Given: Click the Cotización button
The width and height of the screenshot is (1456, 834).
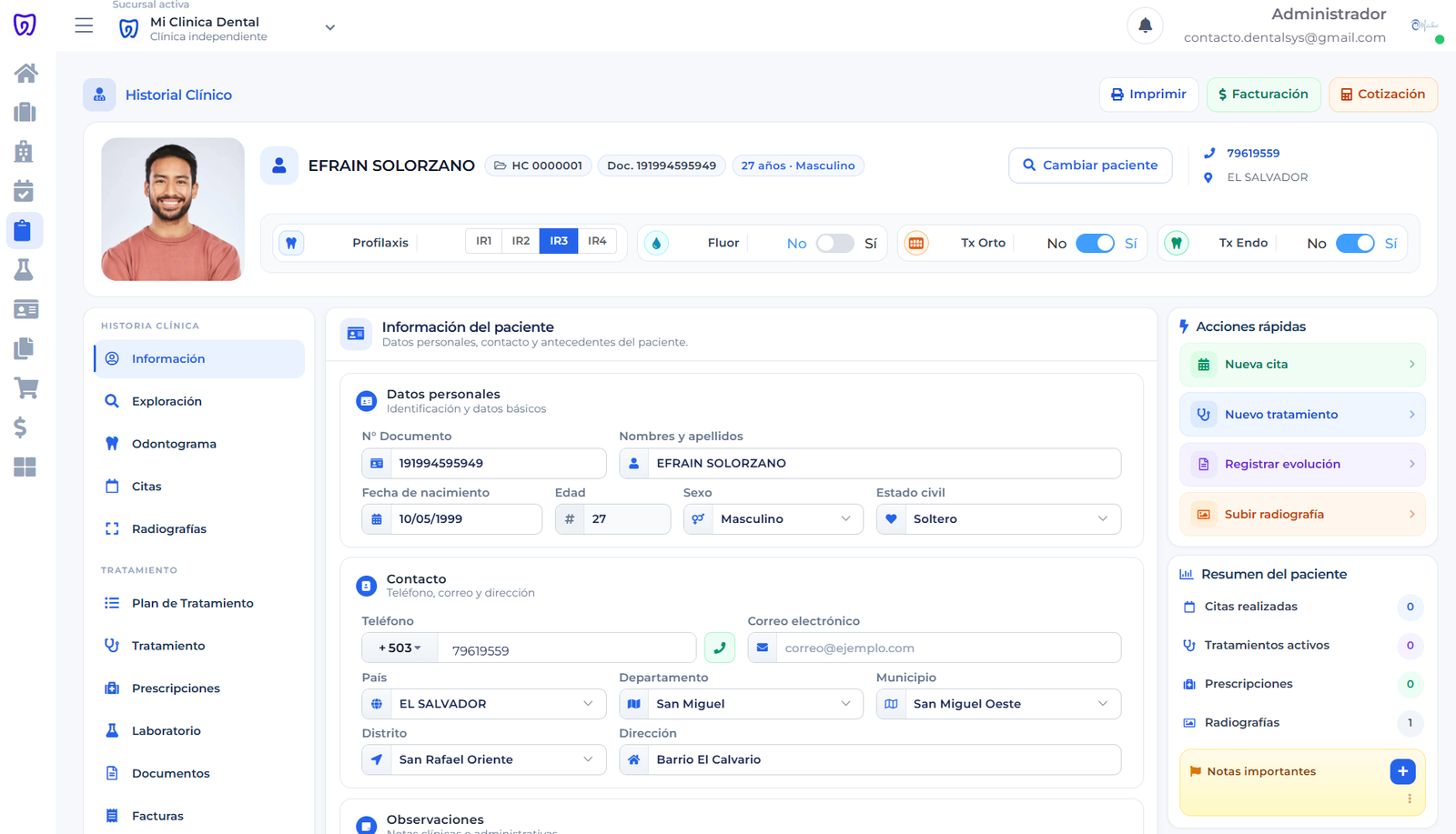Looking at the screenshot, I should [x=1382, y=95].
